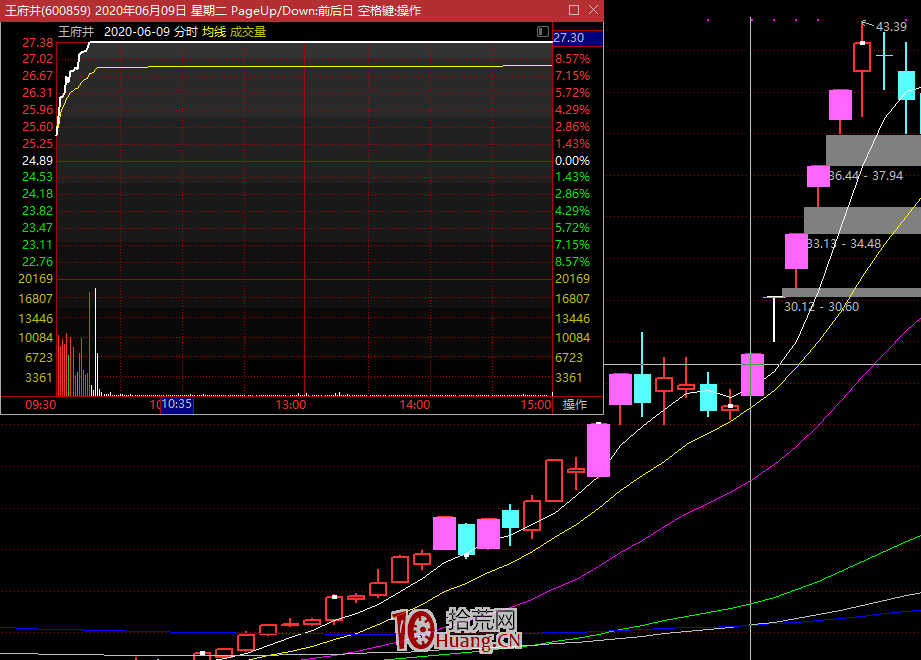Image resolution: width=921 pixels, height=660 pixels.
Task: Close the 王府井 intraday popup window
Action: 593,10
